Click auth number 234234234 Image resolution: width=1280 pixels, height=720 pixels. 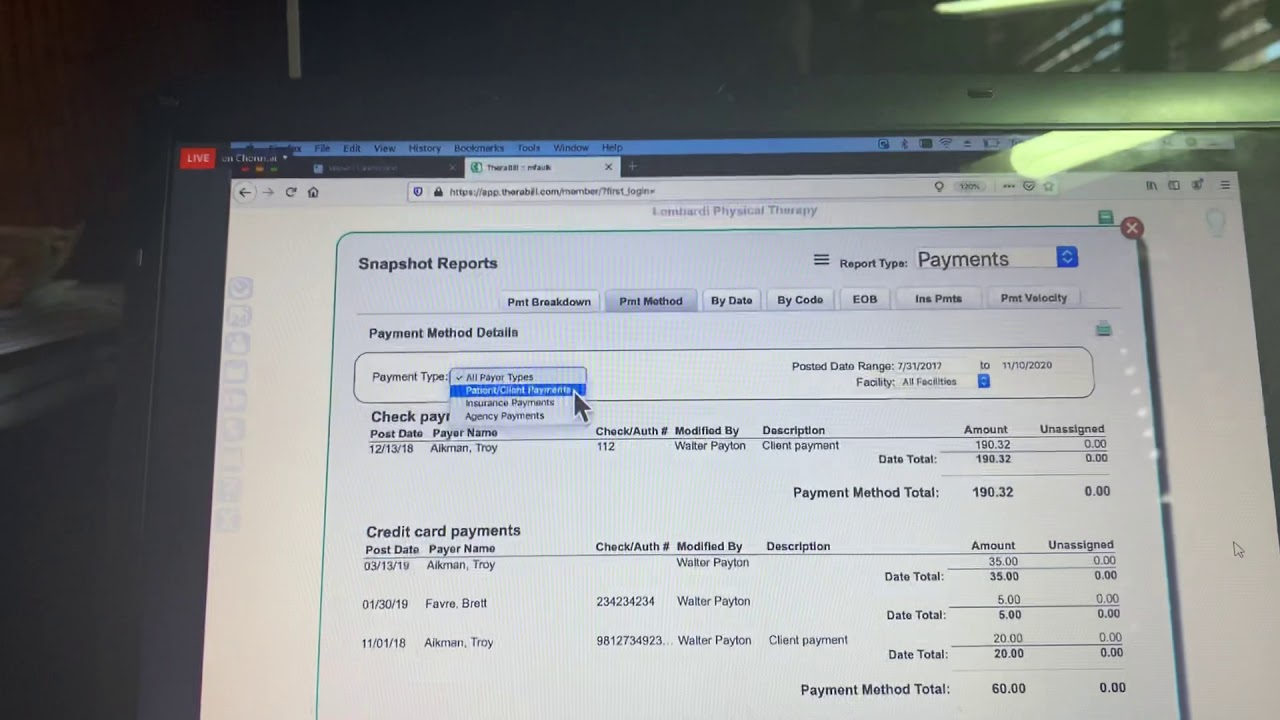click(625, 602)
